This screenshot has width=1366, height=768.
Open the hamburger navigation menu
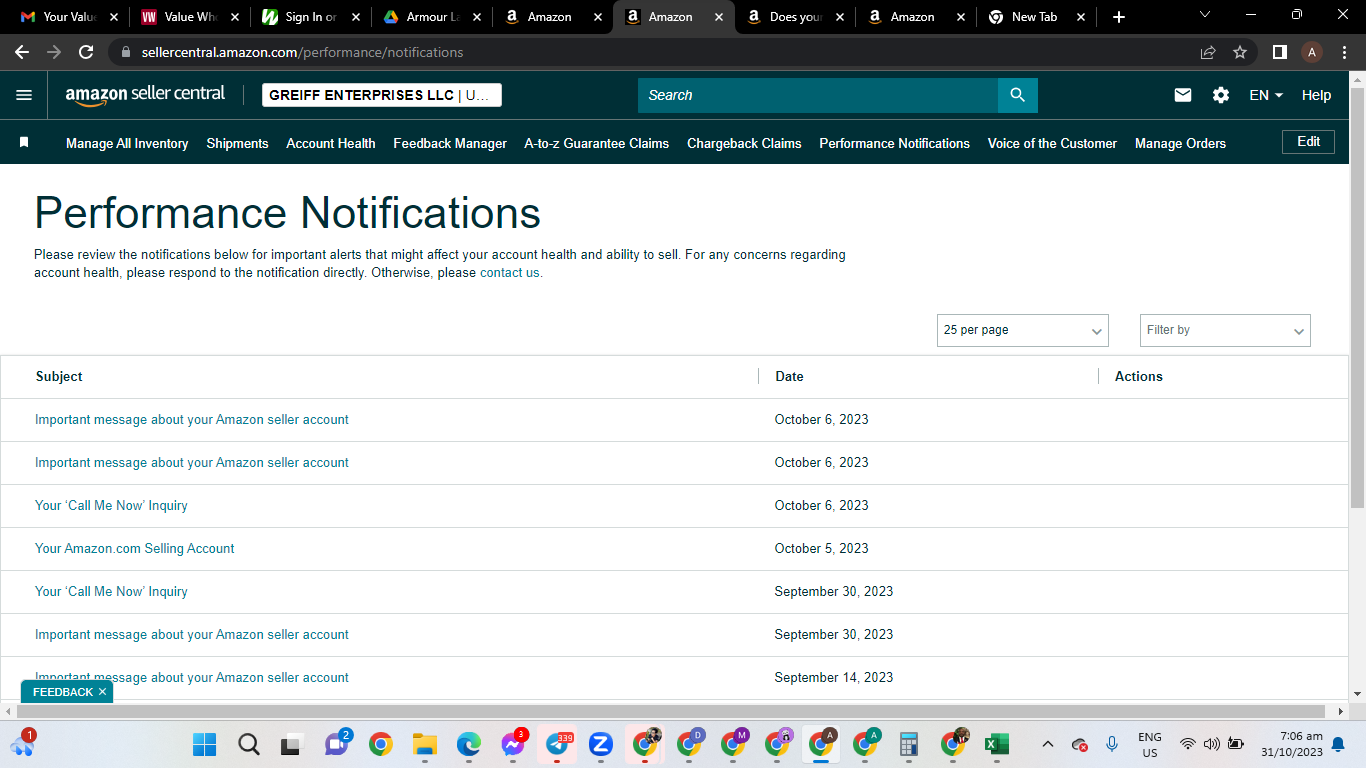point(24,95)
